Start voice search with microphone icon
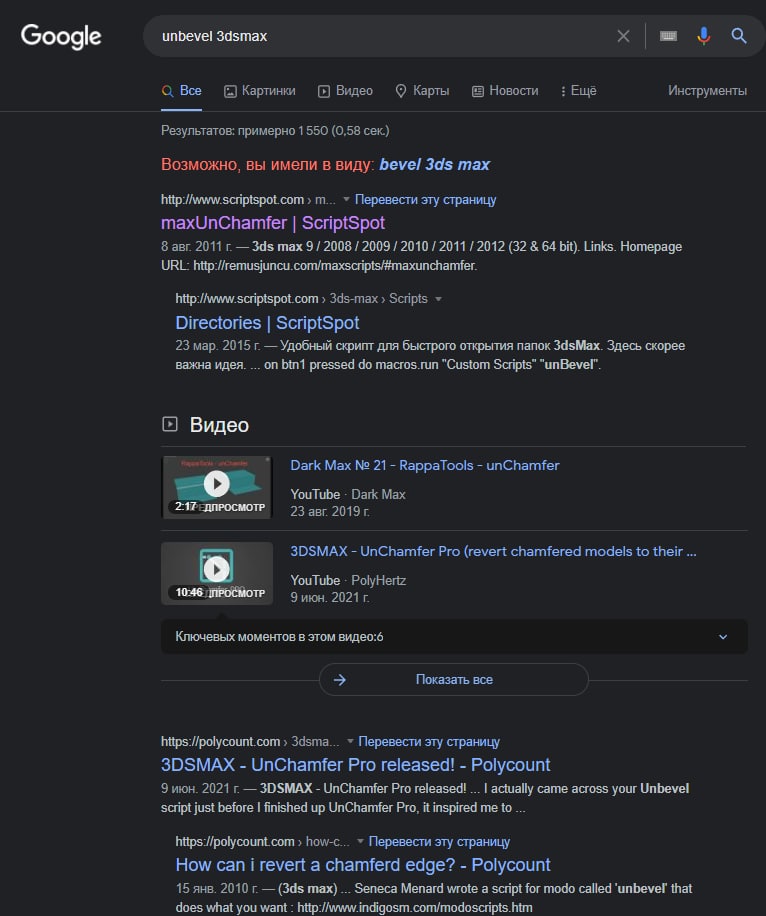766x916 pixels. pos(704,36)
